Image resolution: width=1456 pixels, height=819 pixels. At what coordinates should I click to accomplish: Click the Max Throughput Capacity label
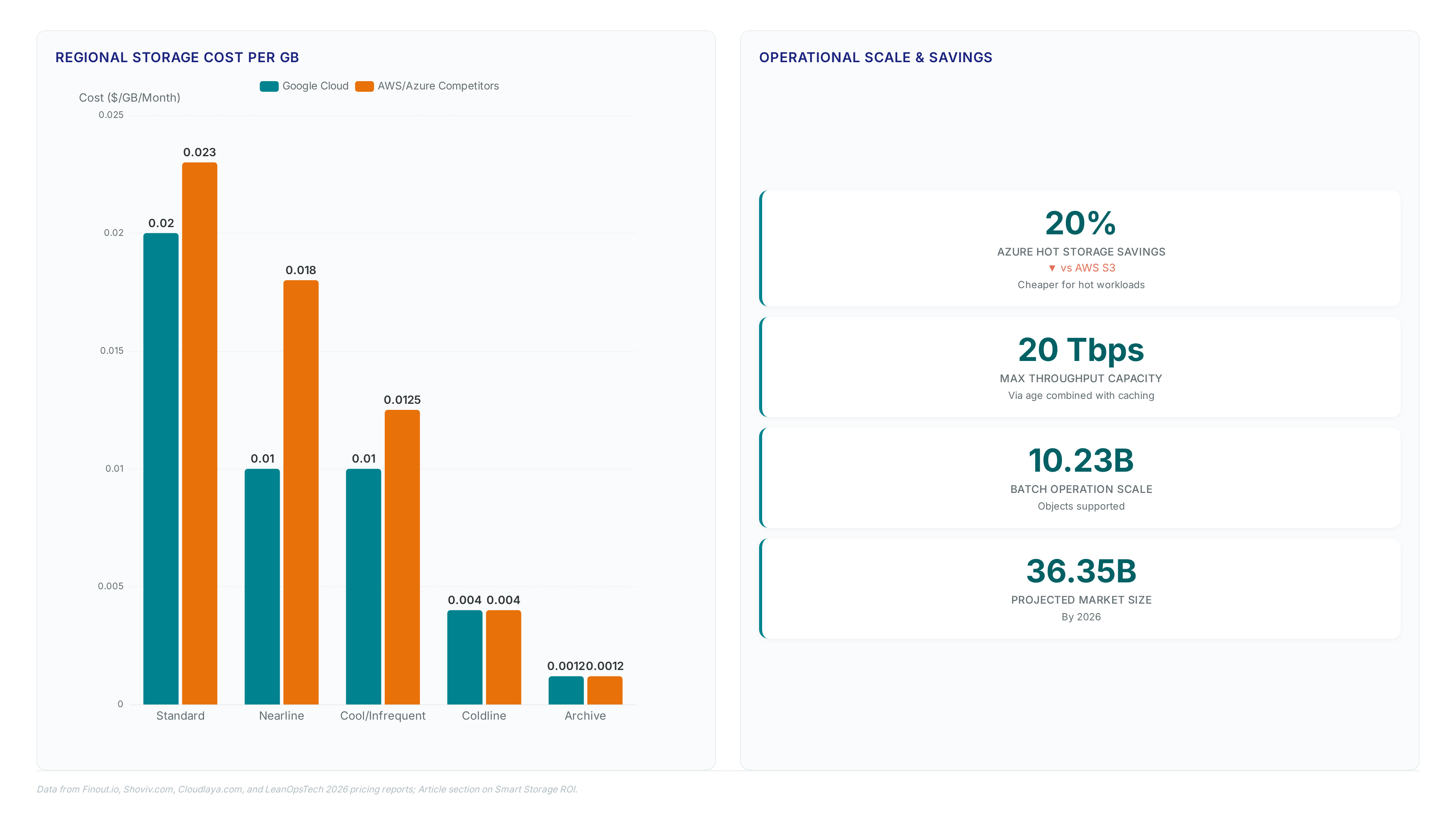point(1081,379)
